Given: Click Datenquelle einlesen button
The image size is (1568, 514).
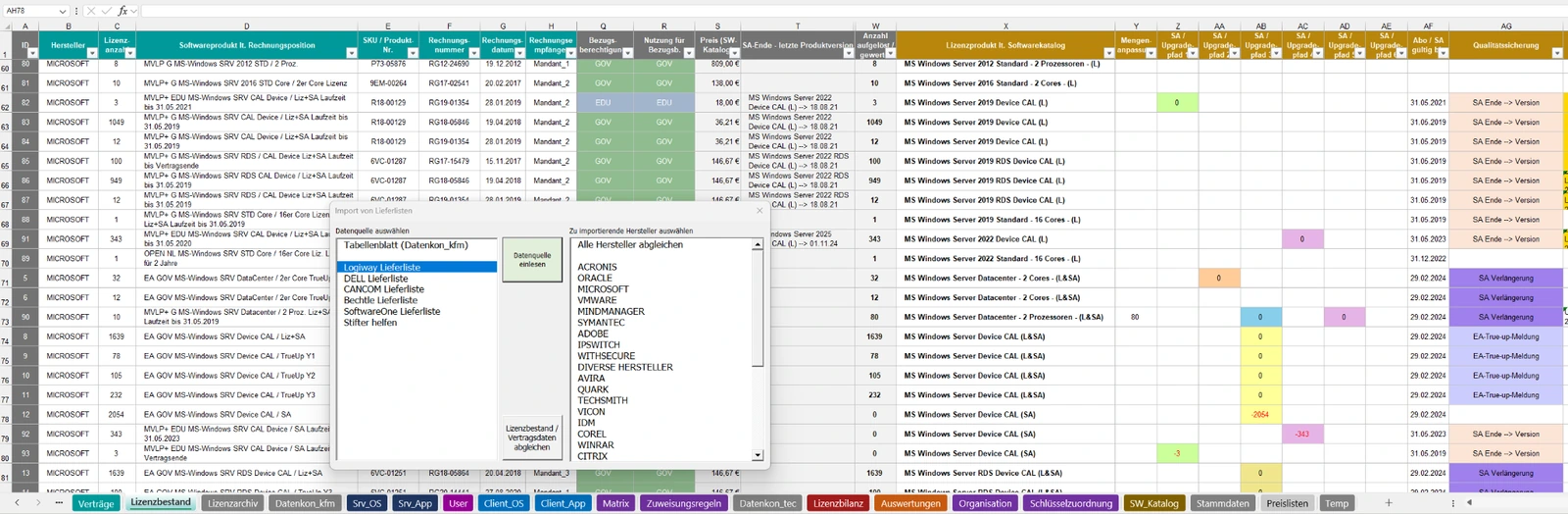Looking at the screenshot, I should (532, 260).
